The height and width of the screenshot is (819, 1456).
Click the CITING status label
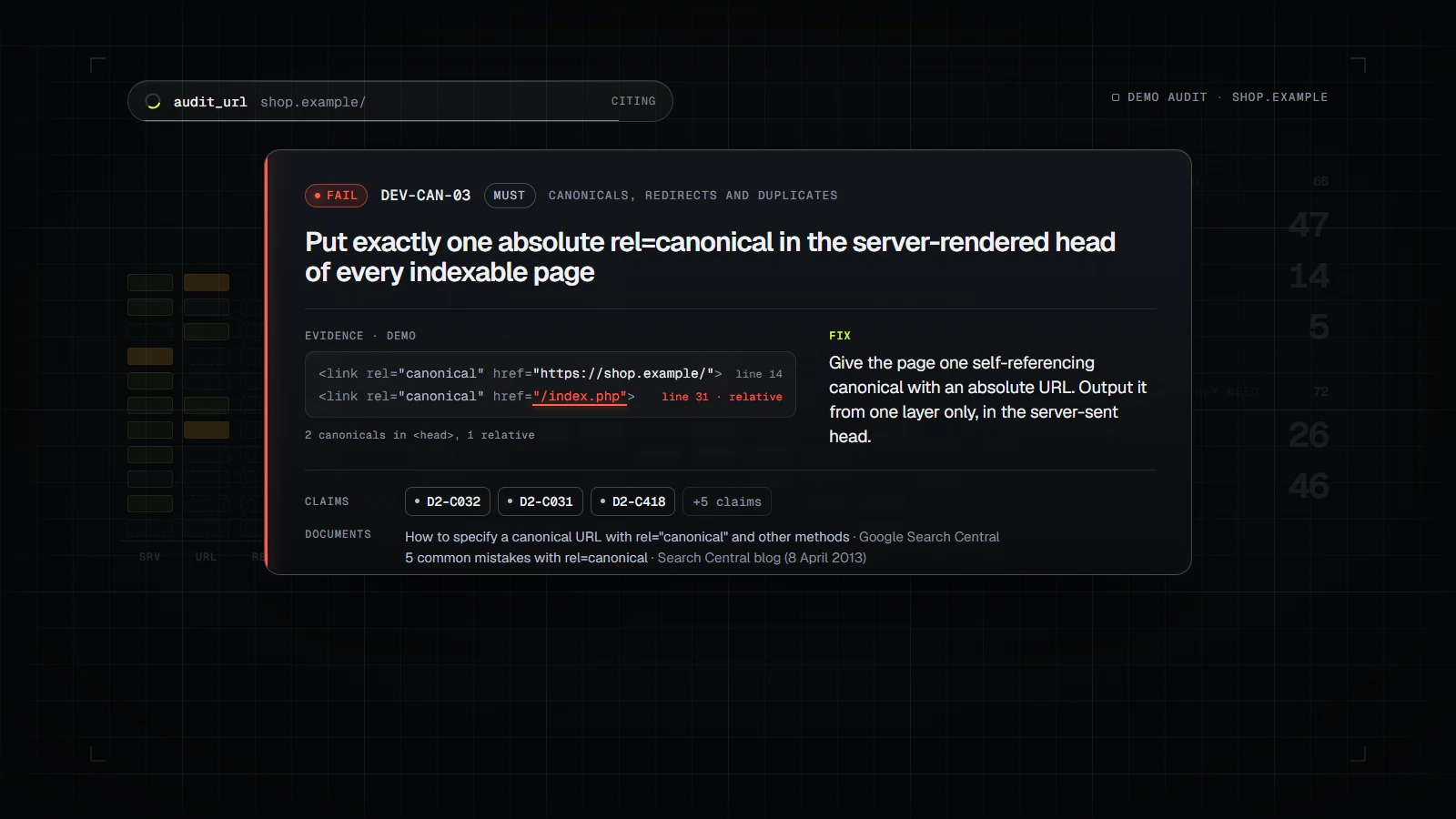pos(633,101)
